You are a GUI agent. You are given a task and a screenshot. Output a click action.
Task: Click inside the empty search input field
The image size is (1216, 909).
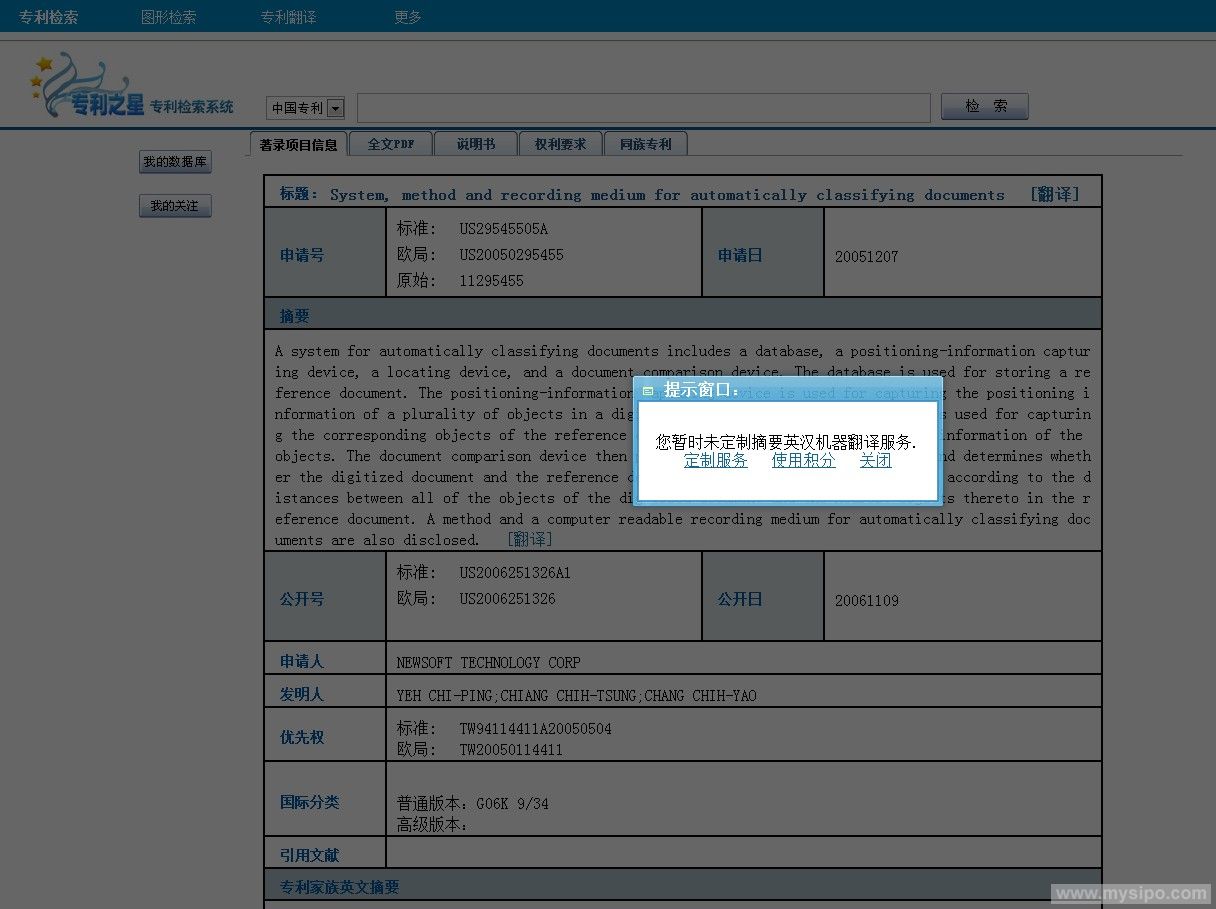(644, 106)
